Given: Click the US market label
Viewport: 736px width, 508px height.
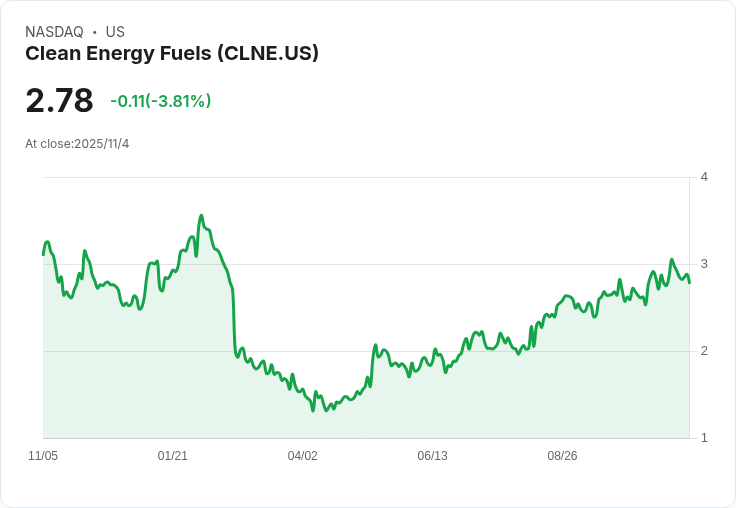Looking at the screenshot, I should 115,32.
